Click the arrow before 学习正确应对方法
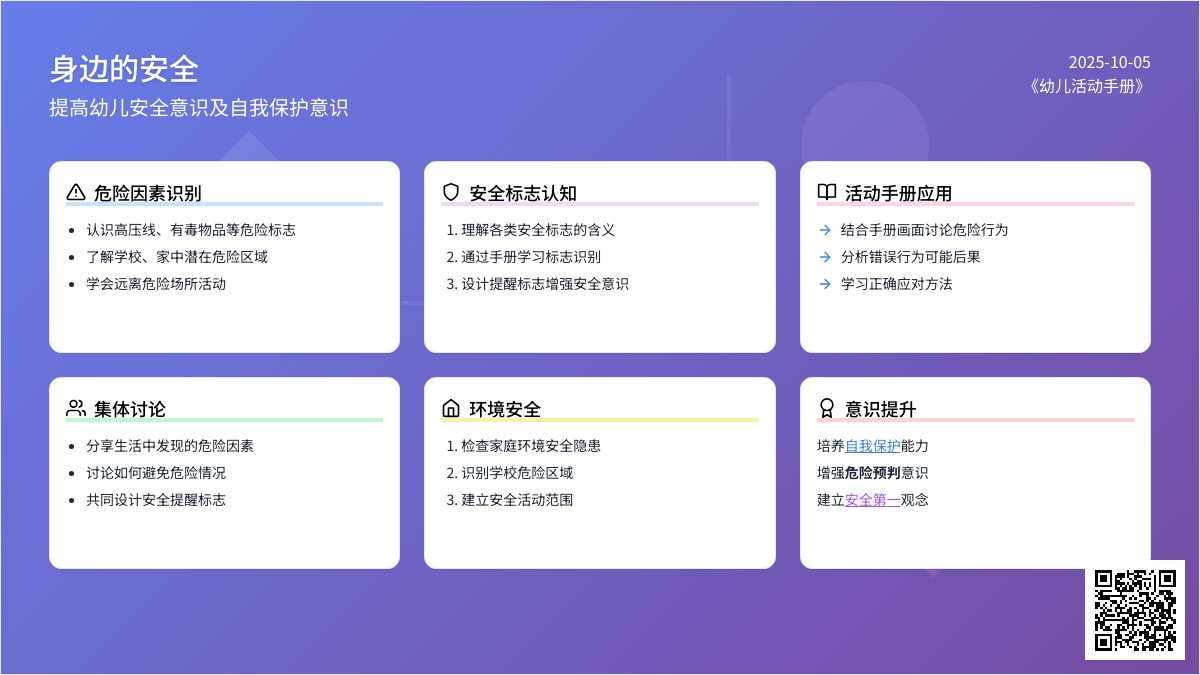The width and height of the screenshot is (1200, 675). tap(825, 284)
